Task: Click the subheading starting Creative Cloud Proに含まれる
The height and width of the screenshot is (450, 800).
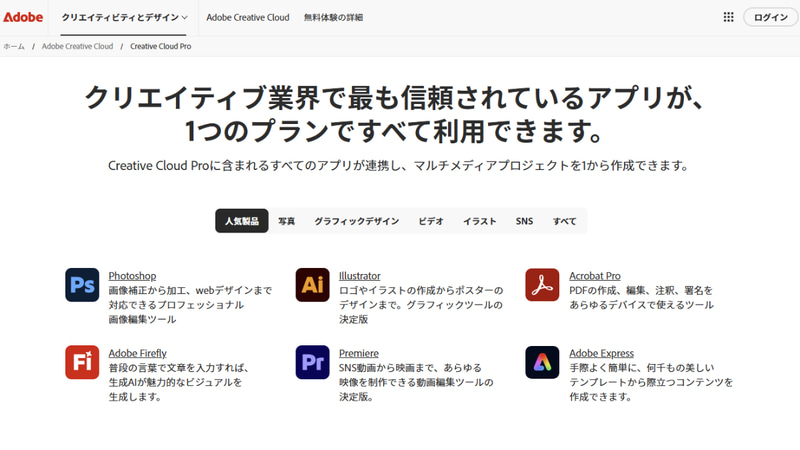Action: [398, 166]
